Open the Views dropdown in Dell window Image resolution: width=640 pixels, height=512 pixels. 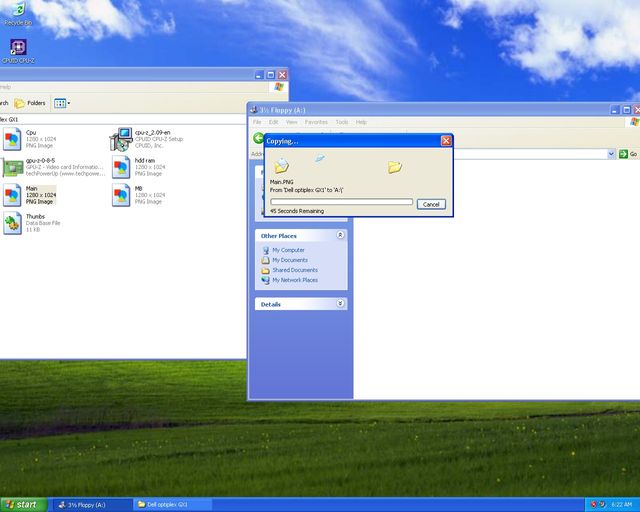point(62,103)
